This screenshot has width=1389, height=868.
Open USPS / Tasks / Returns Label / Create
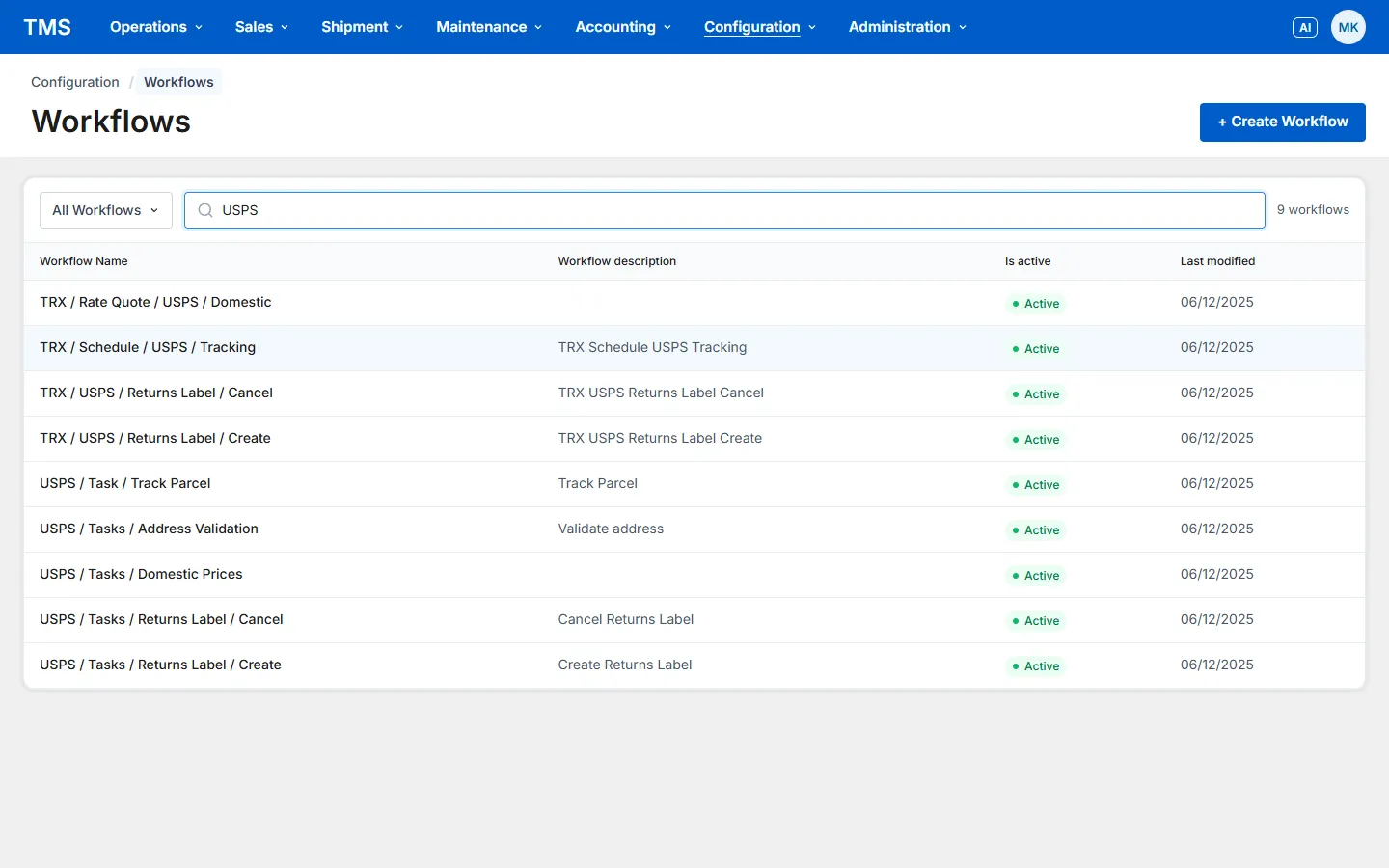coord(160,665)
